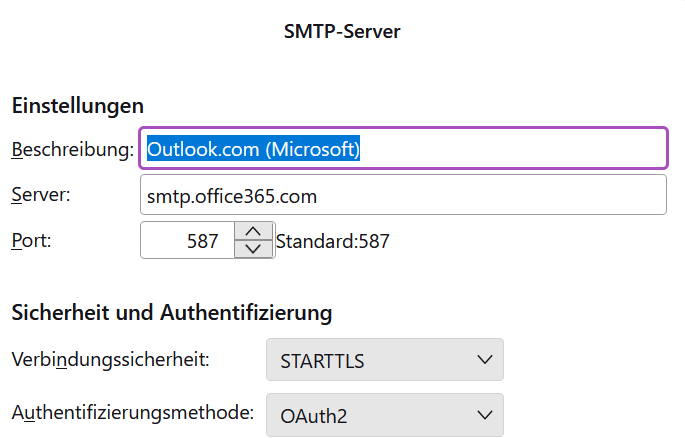Click the SMTP-Server dialog title
The width and height of the screenshot is (685, 438).
coord(342,31)
